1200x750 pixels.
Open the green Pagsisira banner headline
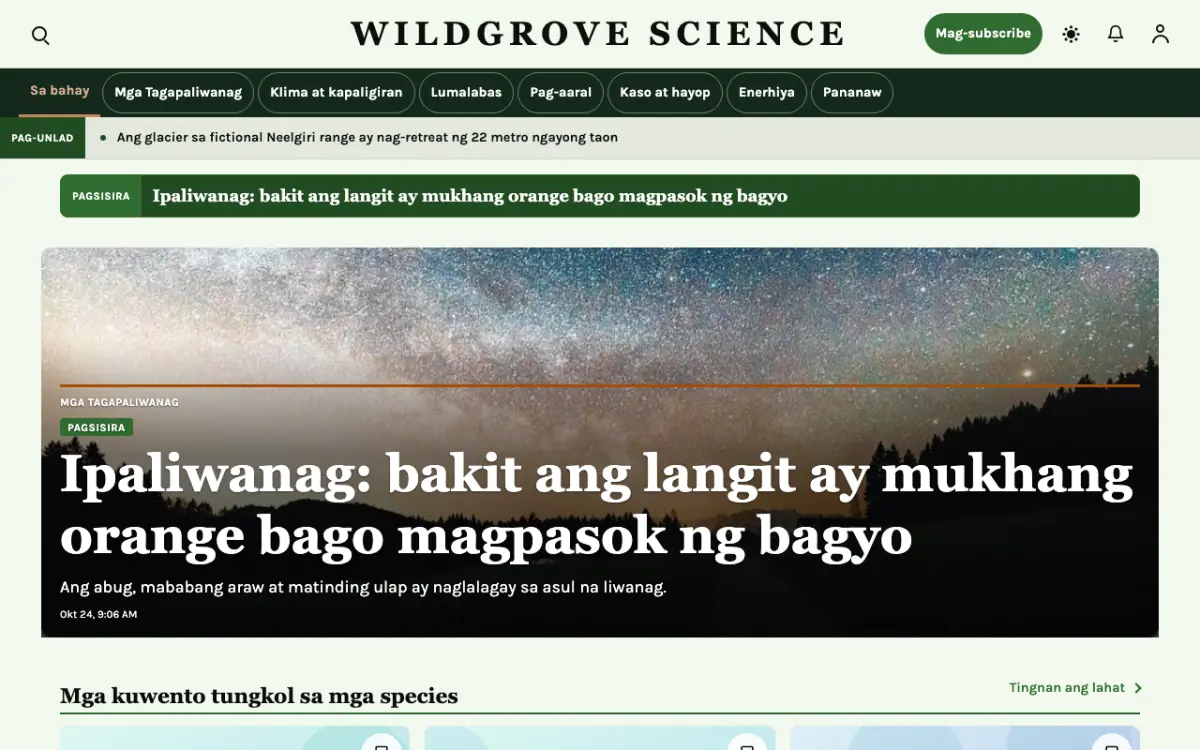click(470, 196)
